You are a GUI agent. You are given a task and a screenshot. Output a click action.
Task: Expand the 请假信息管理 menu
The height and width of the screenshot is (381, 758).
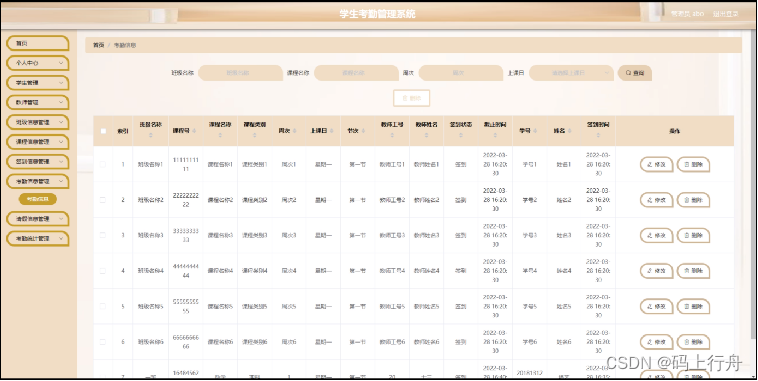click(x=38, y=219)
